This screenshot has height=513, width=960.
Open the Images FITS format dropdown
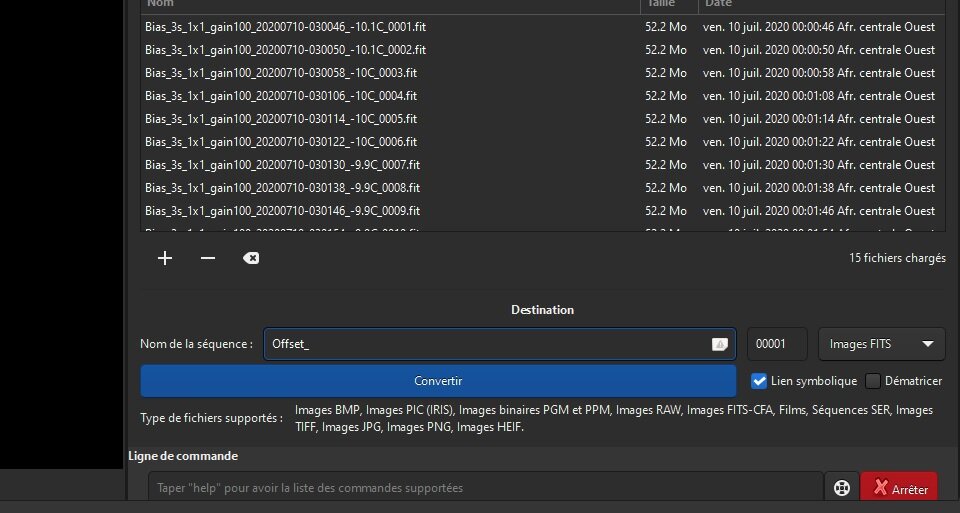coord(882,344)
